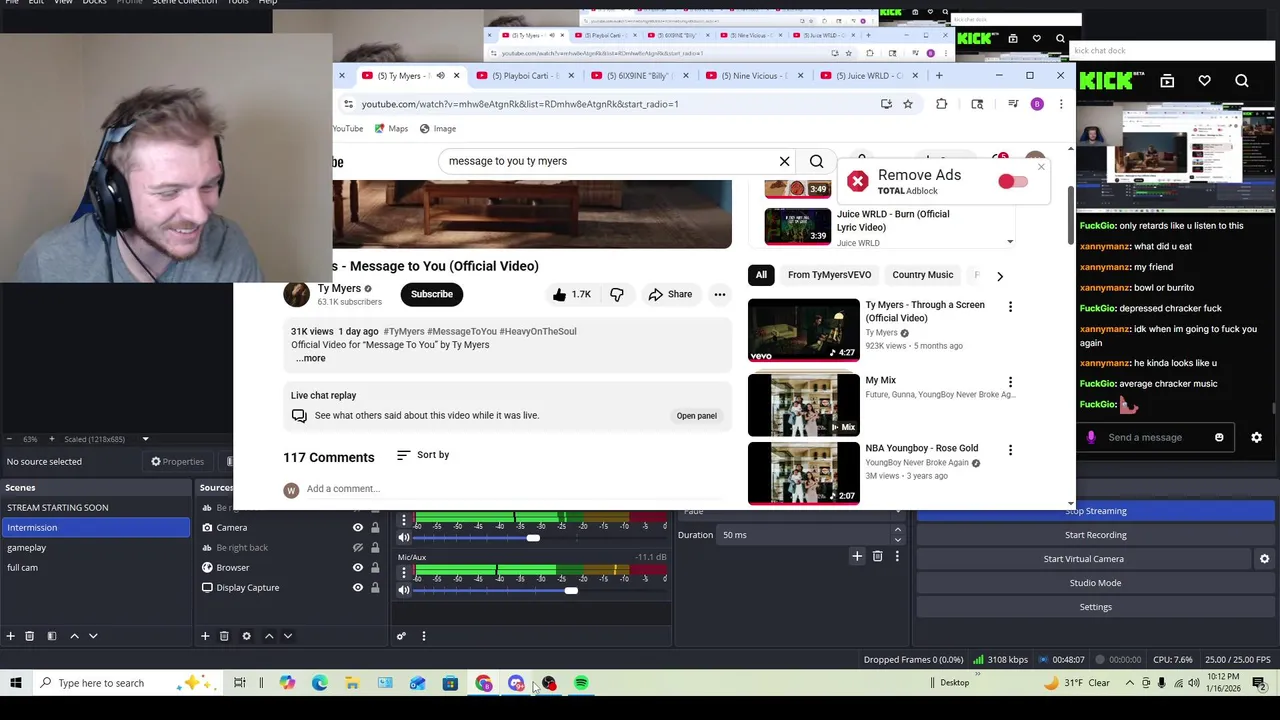The width and height of the screenshot is (1280, 720).
Task: Open source properties gear in Sources toolbar
Action: (x=246, y=636)
